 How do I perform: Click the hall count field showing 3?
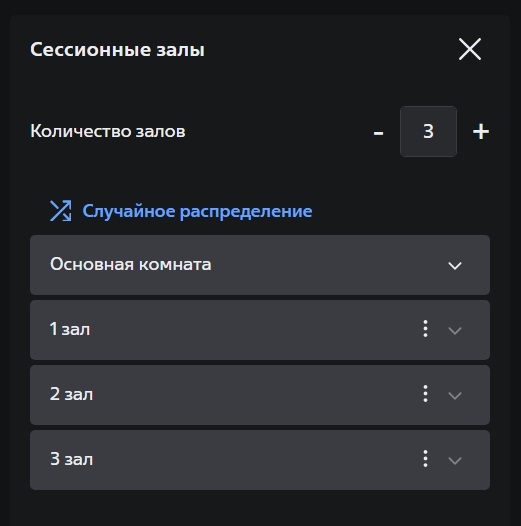(x=428, y=132)
